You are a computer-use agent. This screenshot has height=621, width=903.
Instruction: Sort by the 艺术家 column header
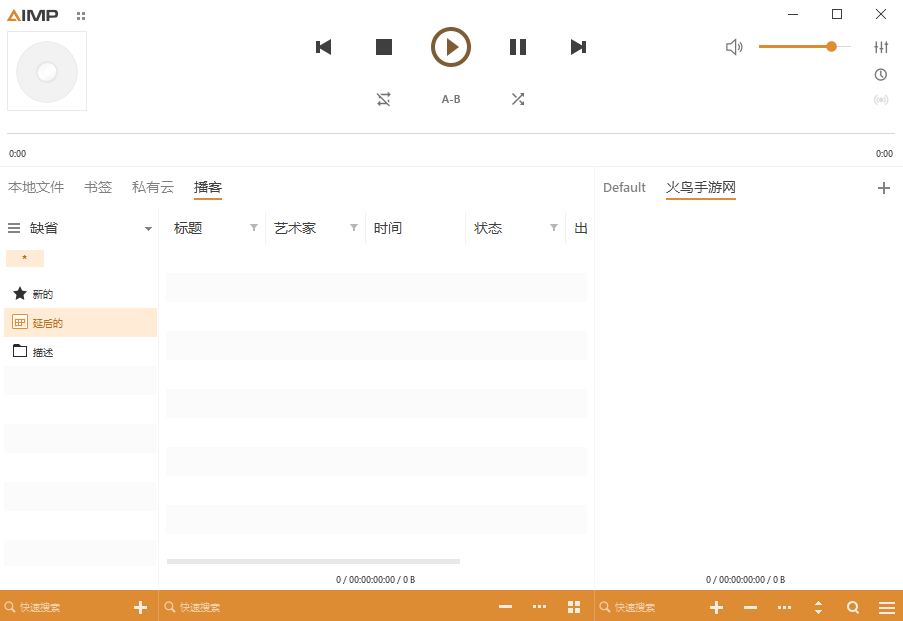[295, 228]
